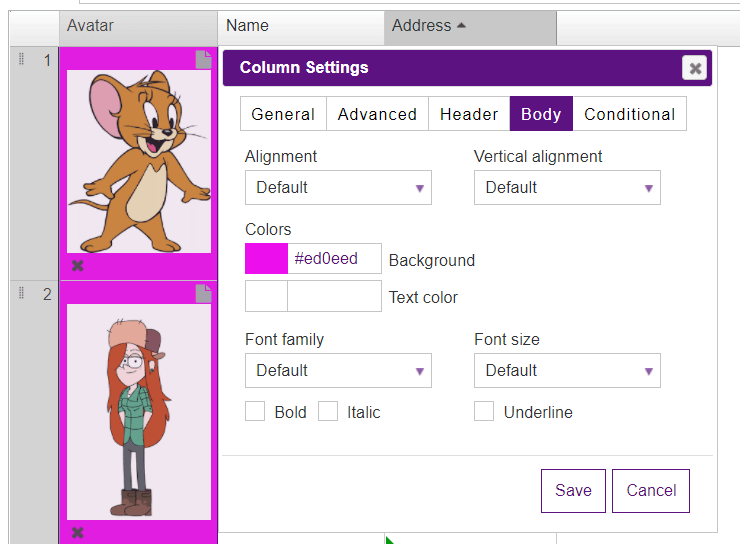This screenshot has height=544, width=740.
Task: Toggle the Underline checkbox
Action: tap(484, 411)
